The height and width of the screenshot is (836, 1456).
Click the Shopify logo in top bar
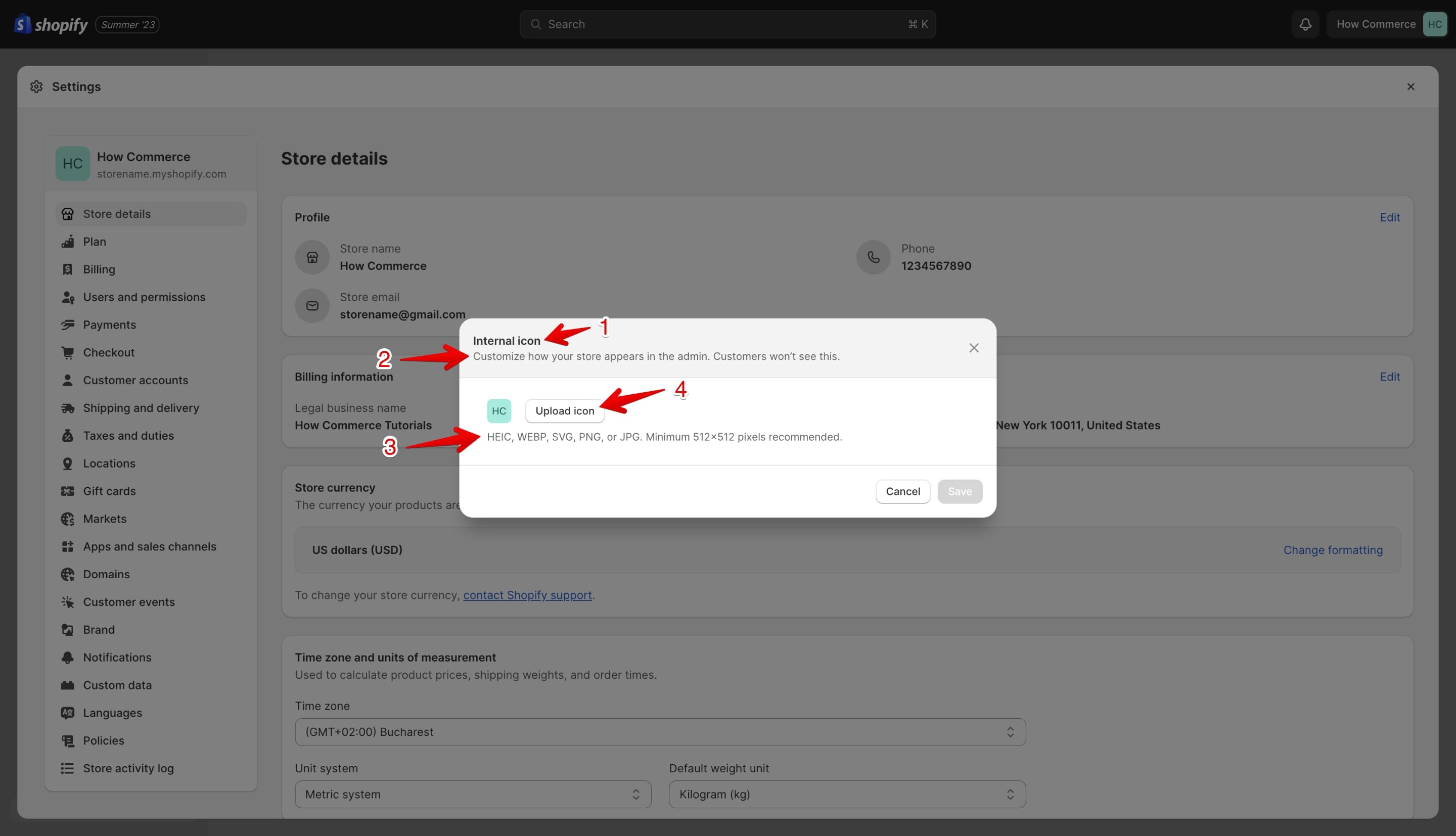(x=51, y=24)
